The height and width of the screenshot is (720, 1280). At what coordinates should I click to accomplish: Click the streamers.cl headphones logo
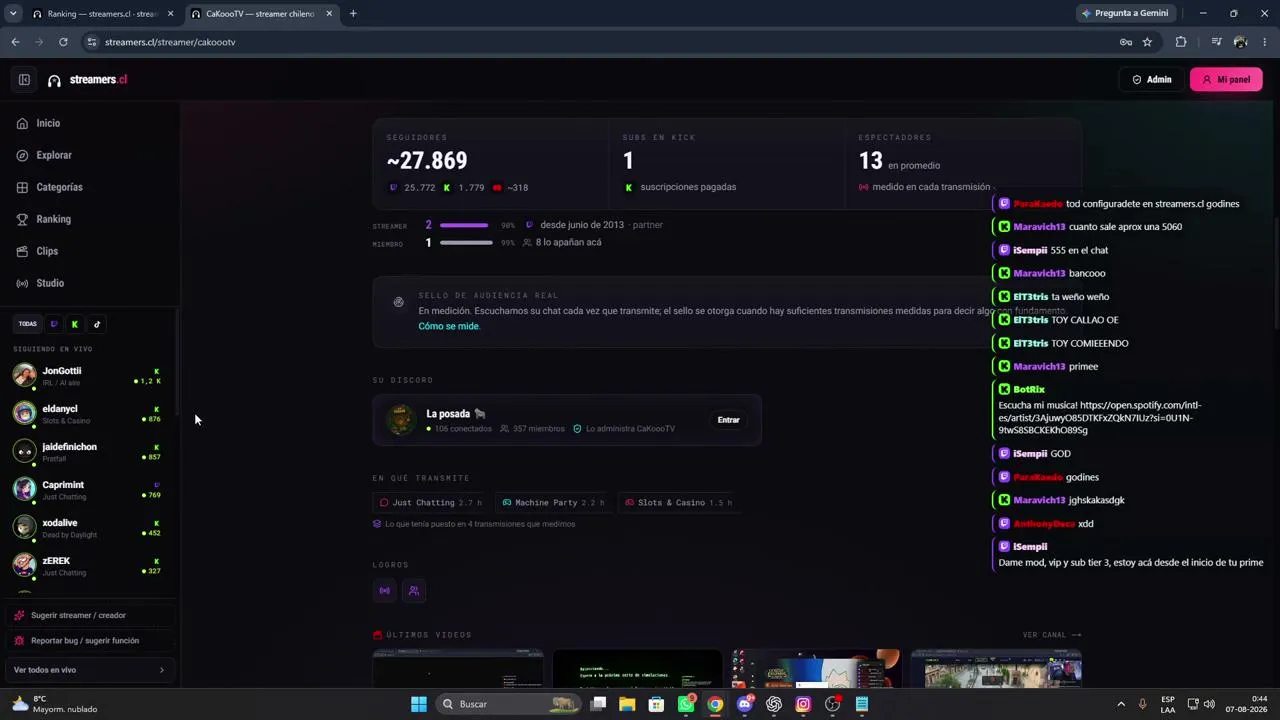pos(54,80)
